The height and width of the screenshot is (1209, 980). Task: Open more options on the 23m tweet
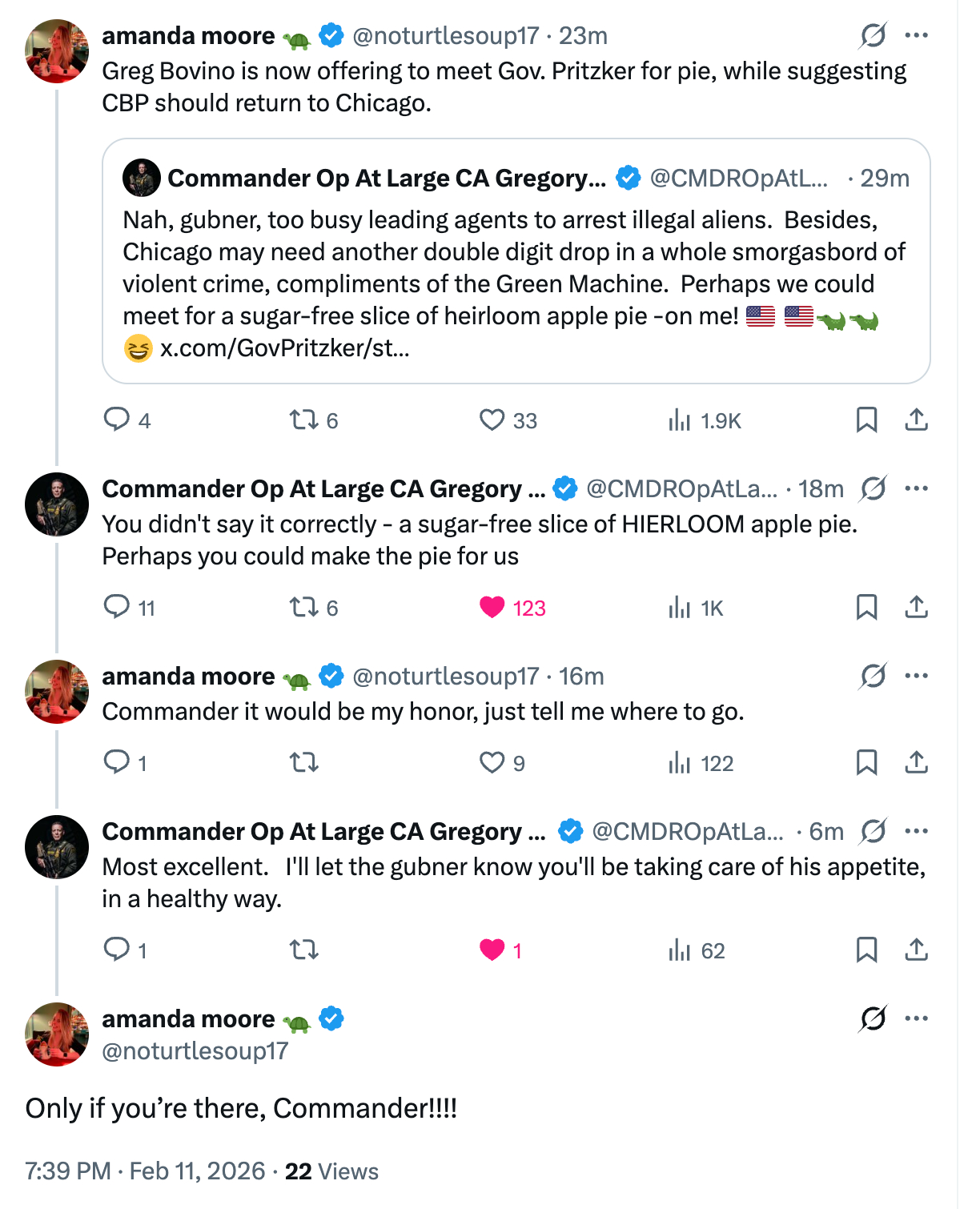pos(916,35)
